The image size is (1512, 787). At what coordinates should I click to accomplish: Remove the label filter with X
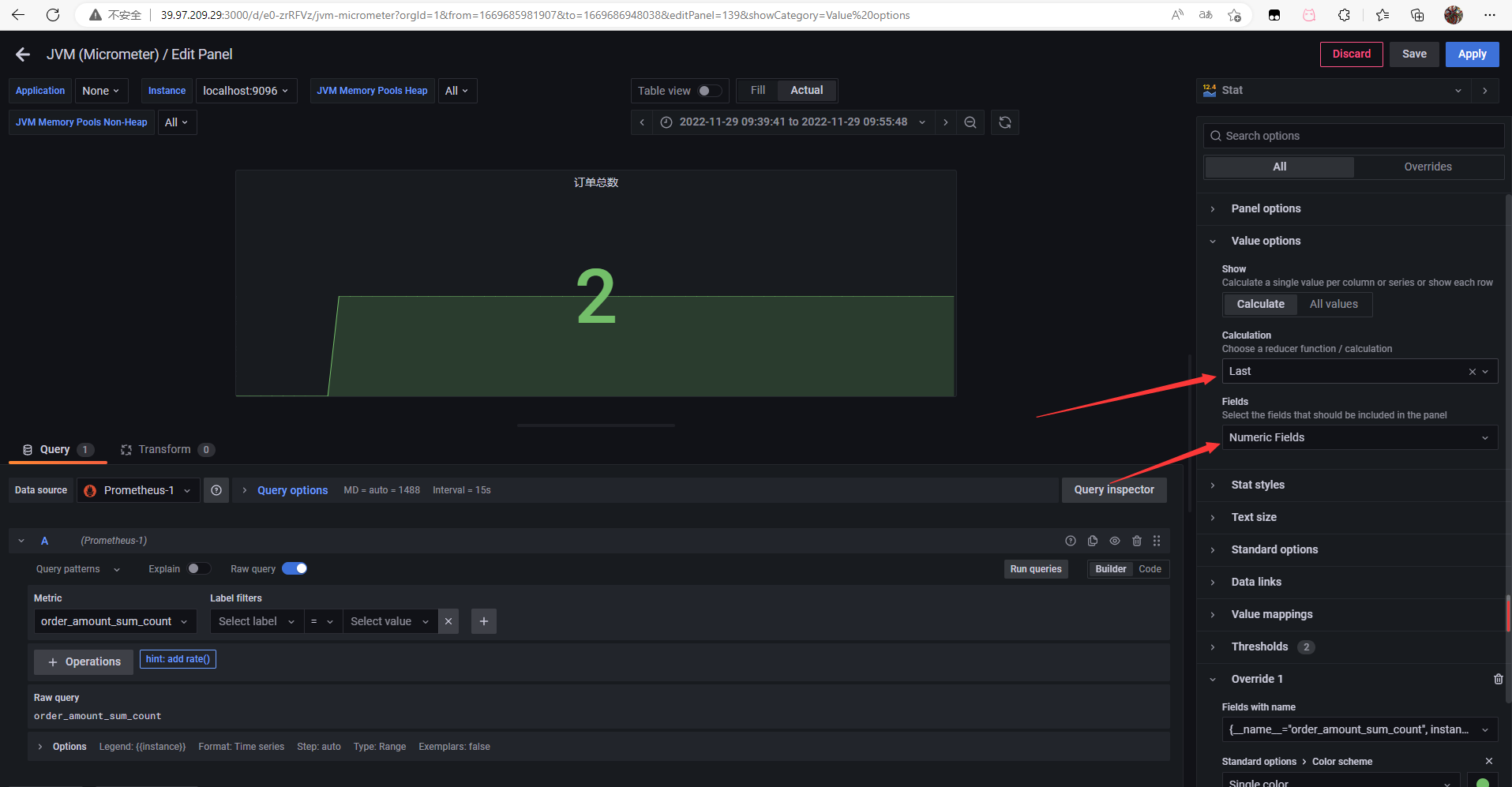(x=448, y=621)
